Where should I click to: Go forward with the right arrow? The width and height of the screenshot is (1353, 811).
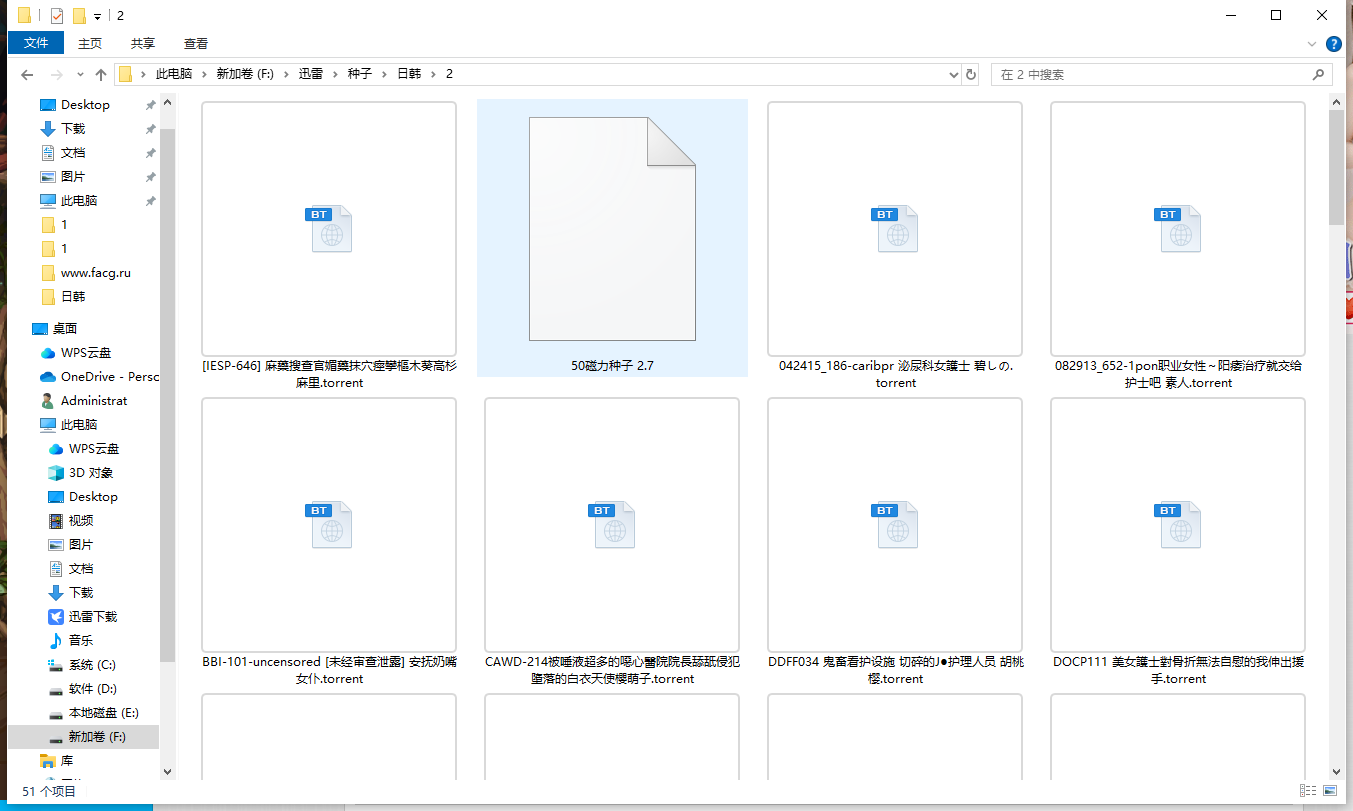[x=56, y=75]
